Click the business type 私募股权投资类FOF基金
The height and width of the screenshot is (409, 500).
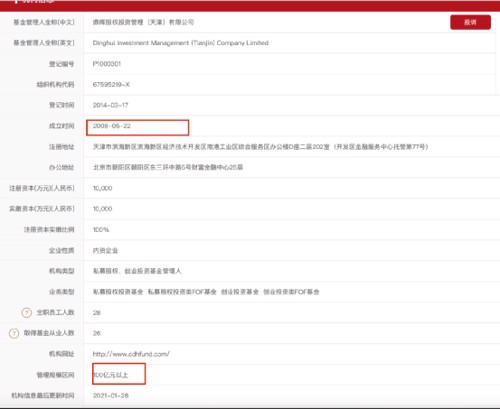(x=182, y=292)
